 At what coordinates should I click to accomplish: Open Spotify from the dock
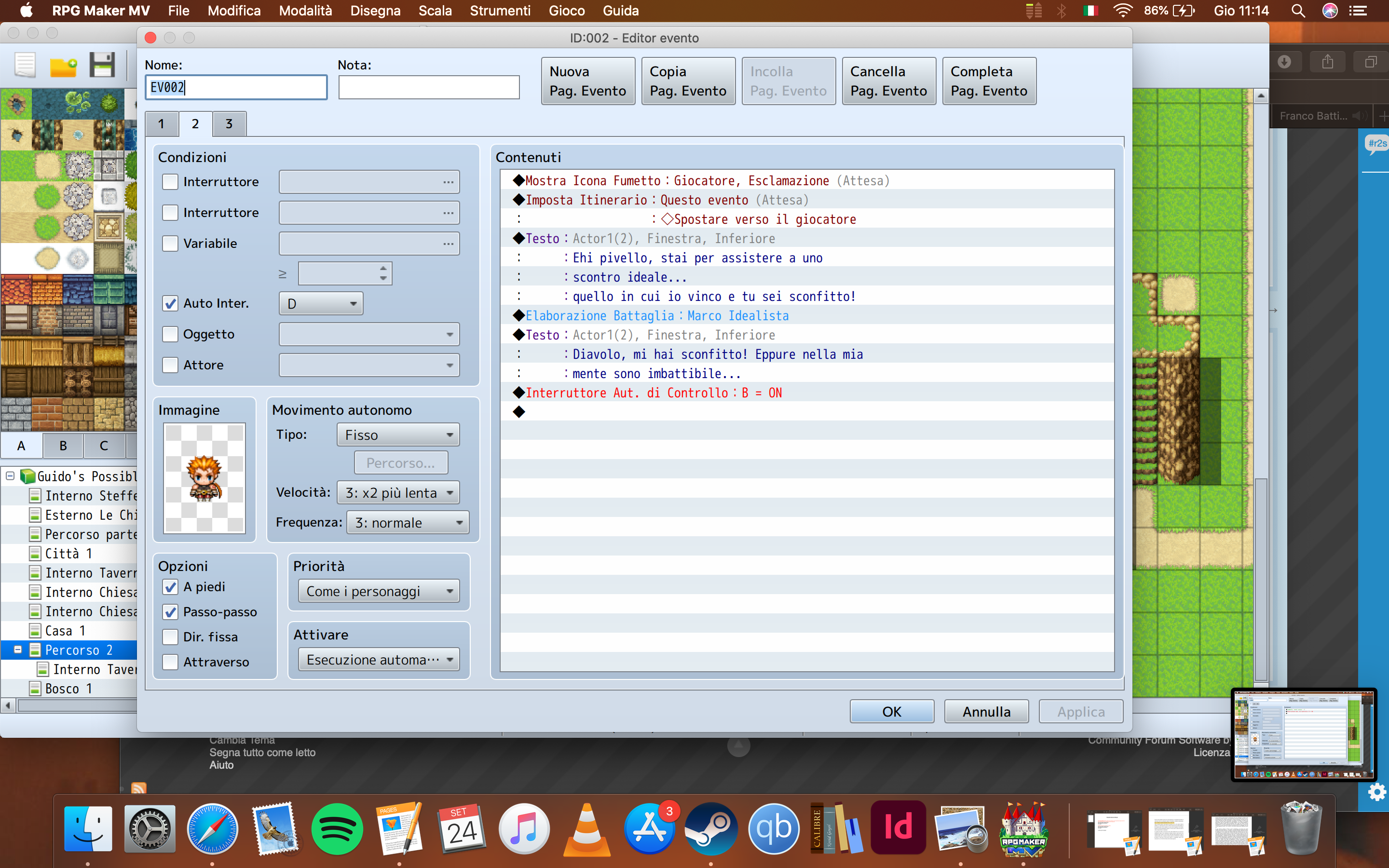(337, 829)
